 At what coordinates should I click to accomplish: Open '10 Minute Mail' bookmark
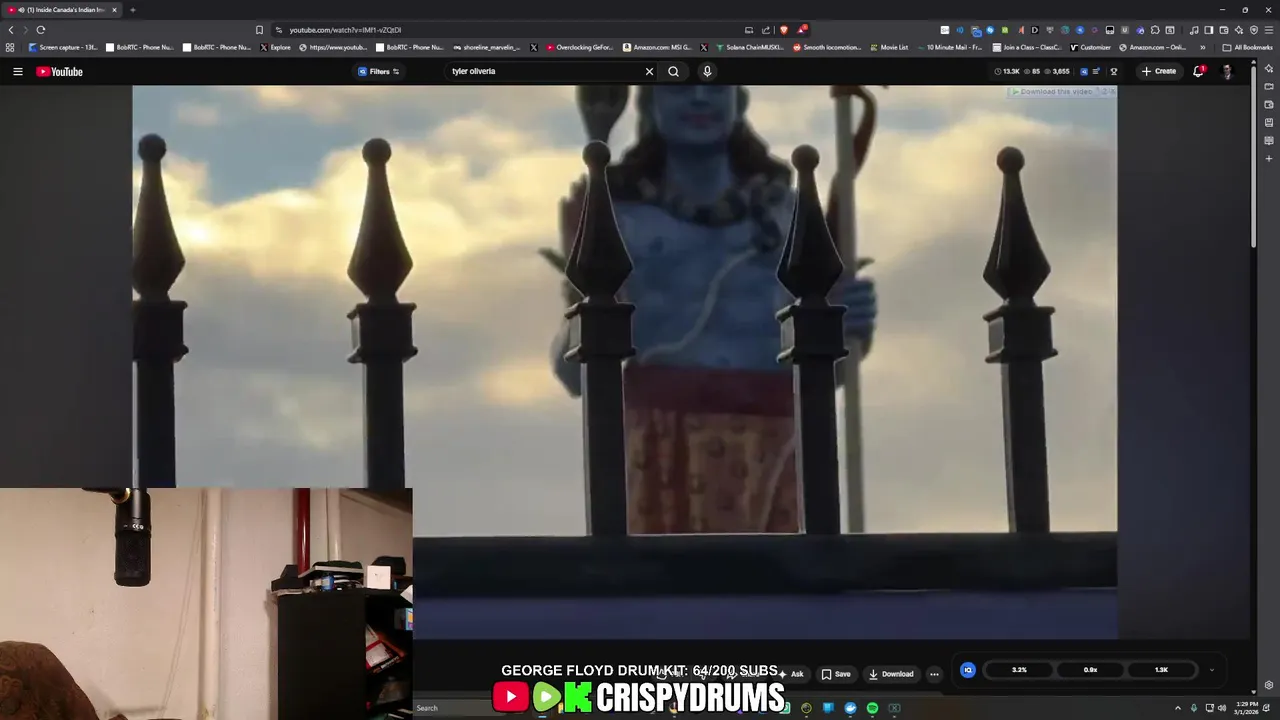[x=949, y=47]
